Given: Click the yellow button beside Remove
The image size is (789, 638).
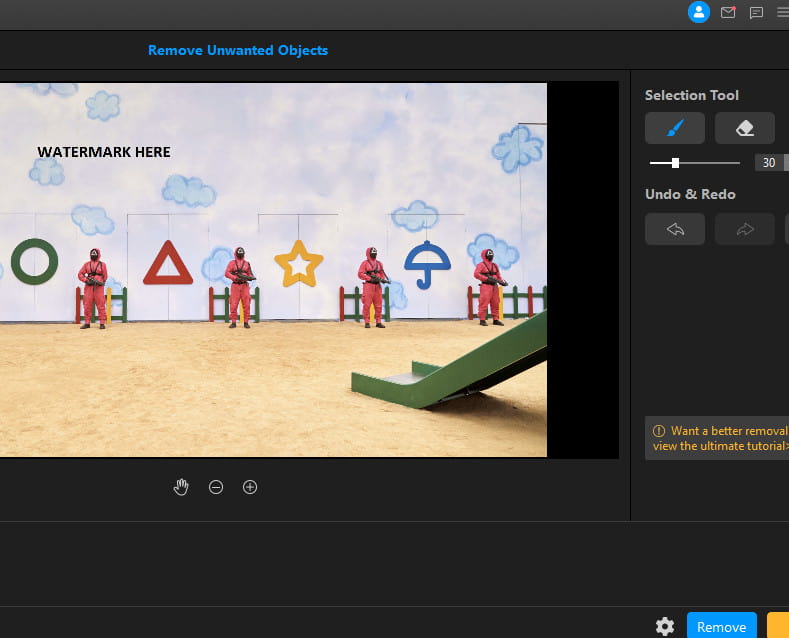Looking at the screenshot, I should tap(778, 625).
